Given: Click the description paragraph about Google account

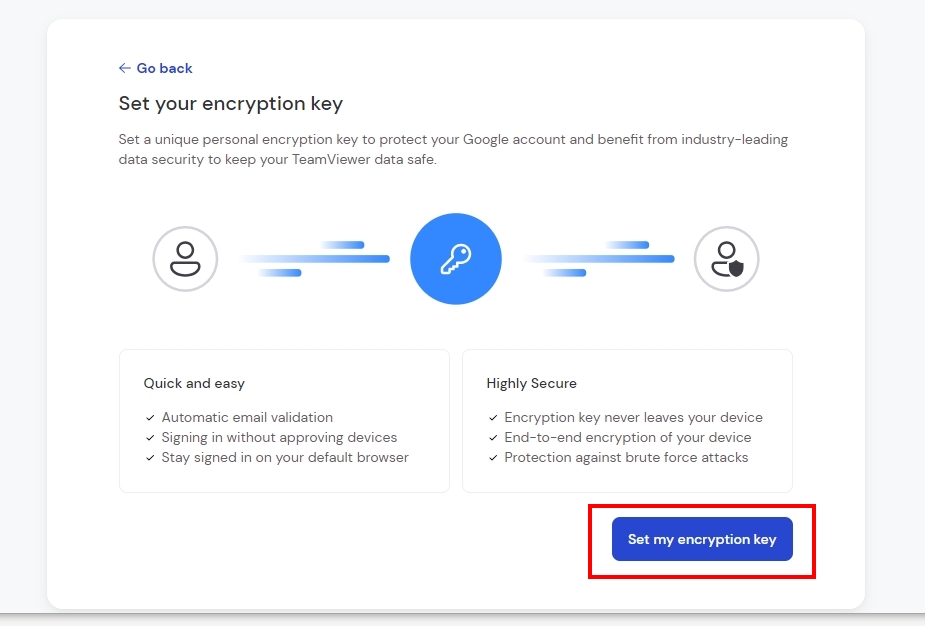Looking at the screenshot, I should 453,149.
